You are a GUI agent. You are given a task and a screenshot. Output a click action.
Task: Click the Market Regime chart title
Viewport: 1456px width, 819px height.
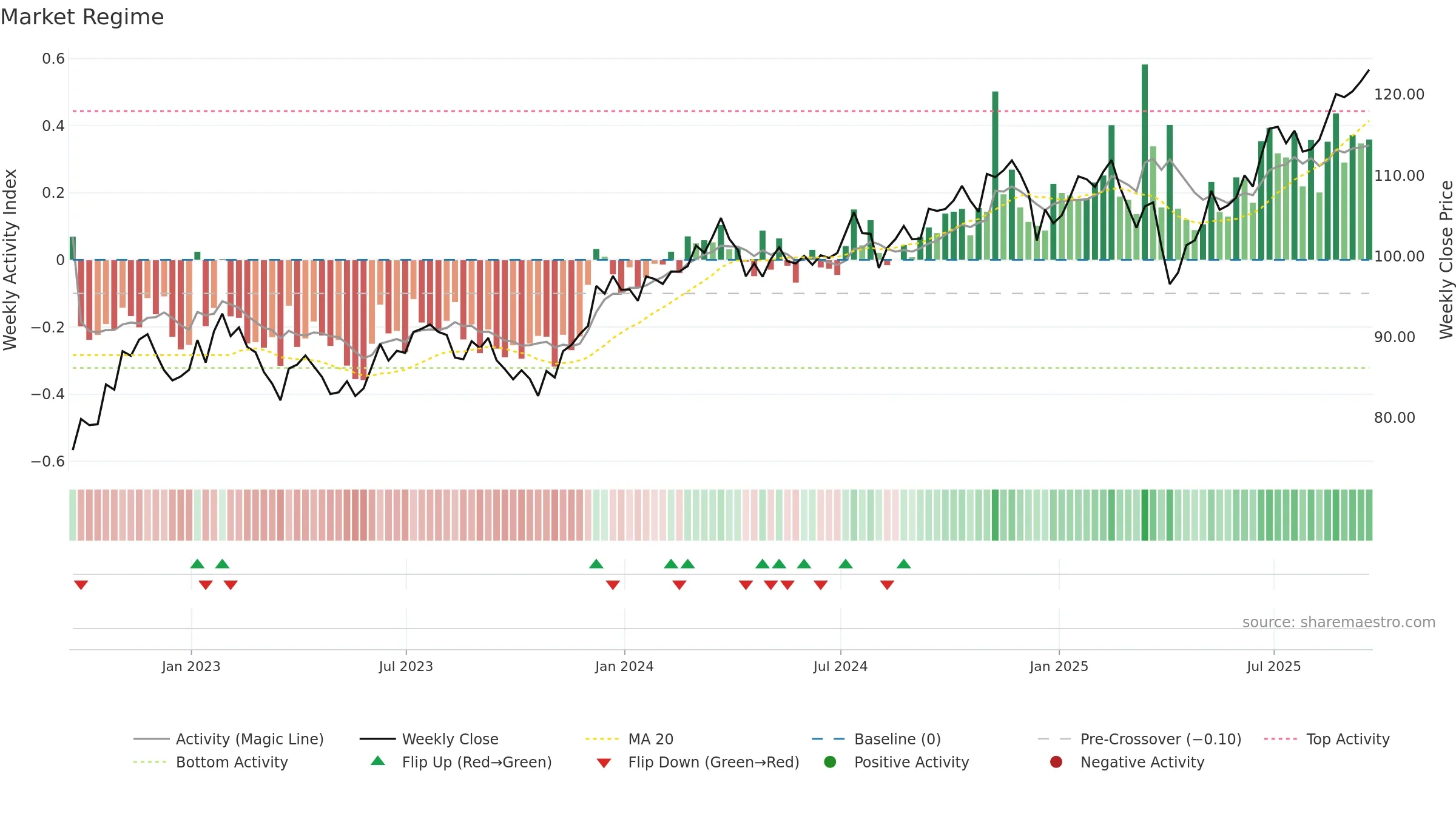click(x=82, y=17)
